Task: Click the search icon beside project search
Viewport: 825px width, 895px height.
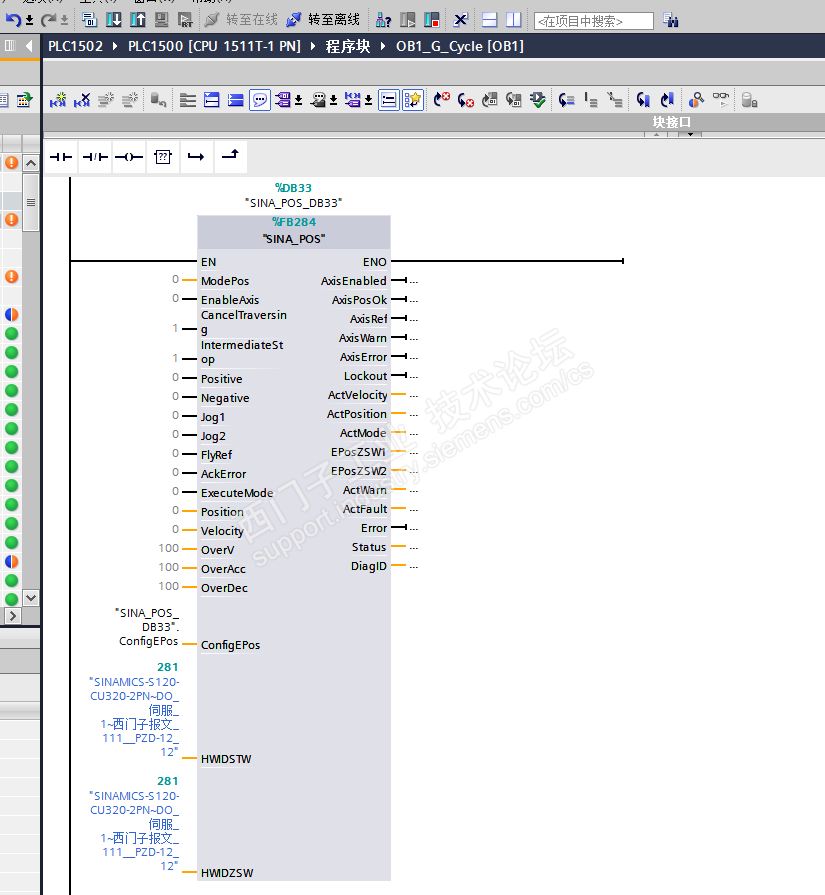Action: point(671,20)
